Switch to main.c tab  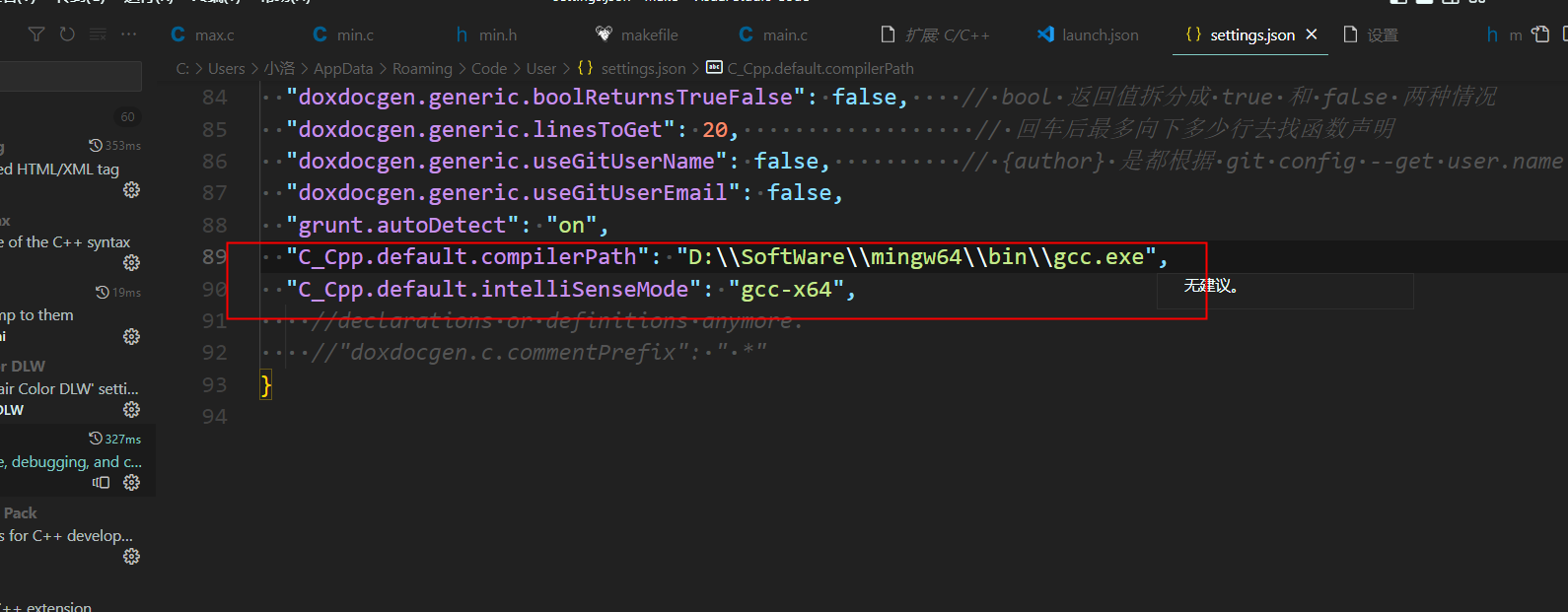click(774, 34)
